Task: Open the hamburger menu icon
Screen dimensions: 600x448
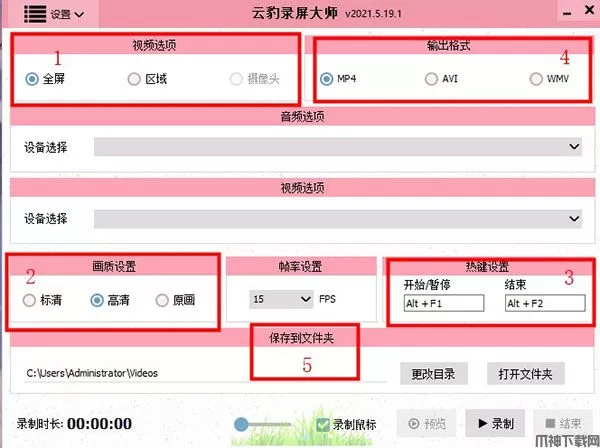Action: (x=35, y=14)
